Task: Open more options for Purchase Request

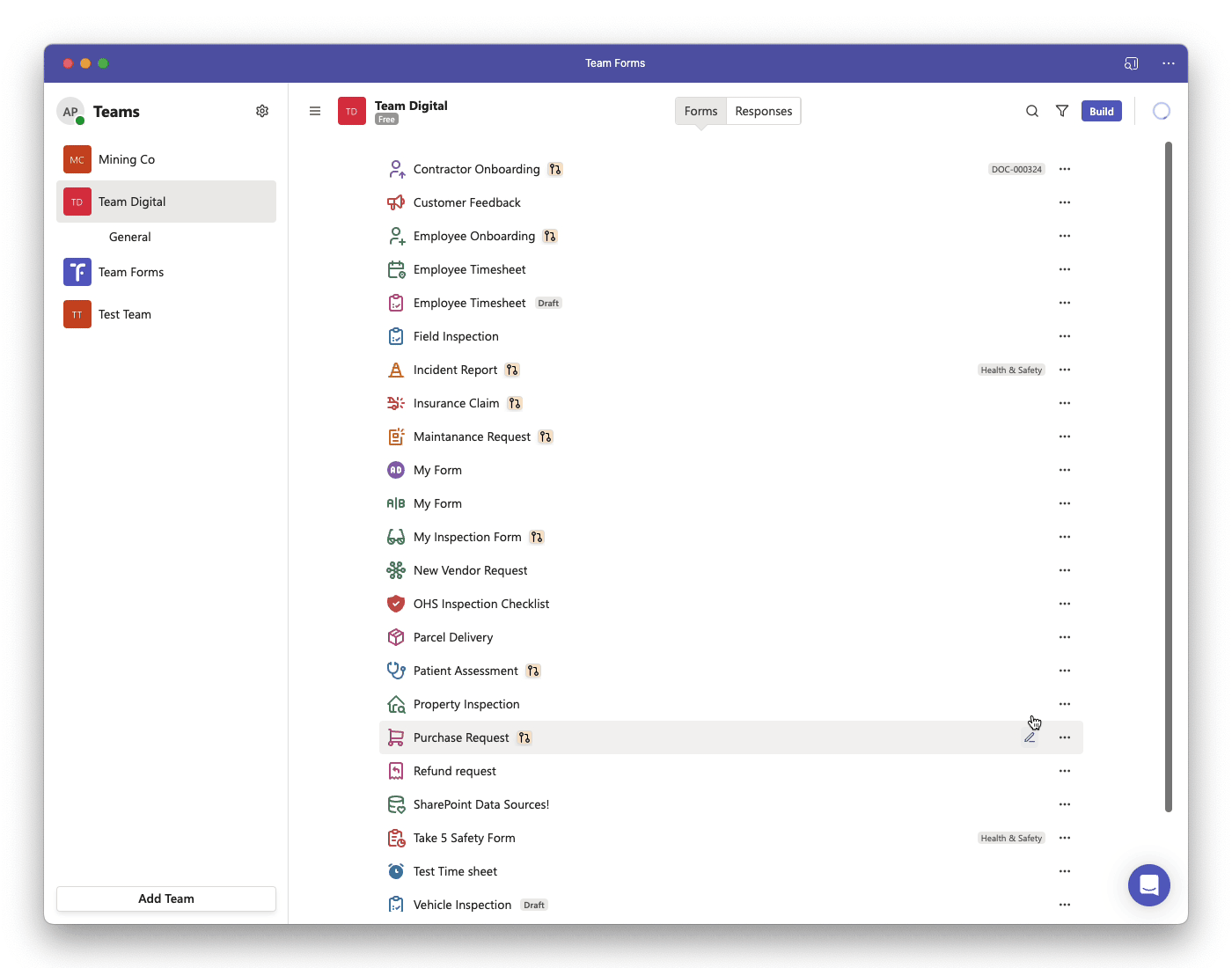Action: click(x=1065, y=737)
